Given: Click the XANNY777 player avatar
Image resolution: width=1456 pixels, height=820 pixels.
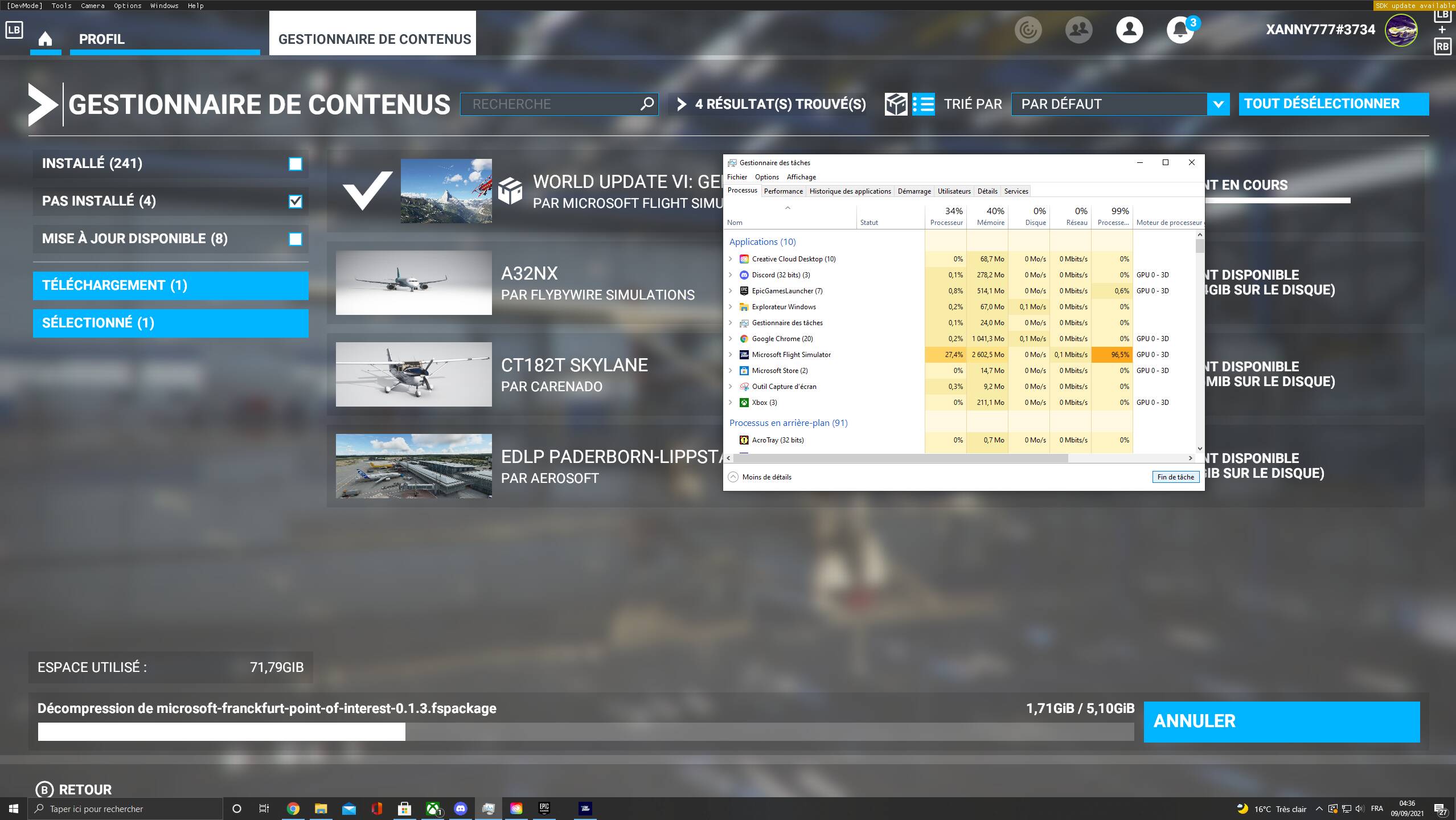Looking at the screenshot, I should coord(1401,30).
